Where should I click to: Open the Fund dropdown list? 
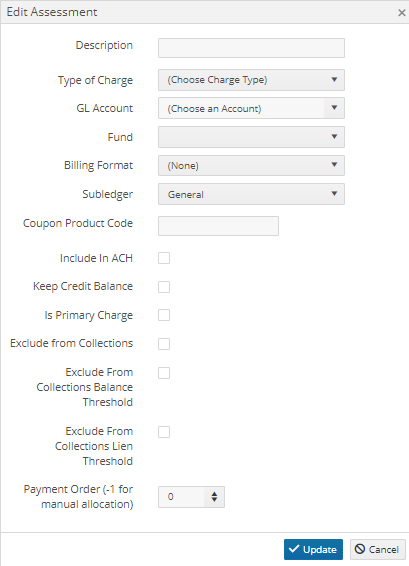(251, 137)
